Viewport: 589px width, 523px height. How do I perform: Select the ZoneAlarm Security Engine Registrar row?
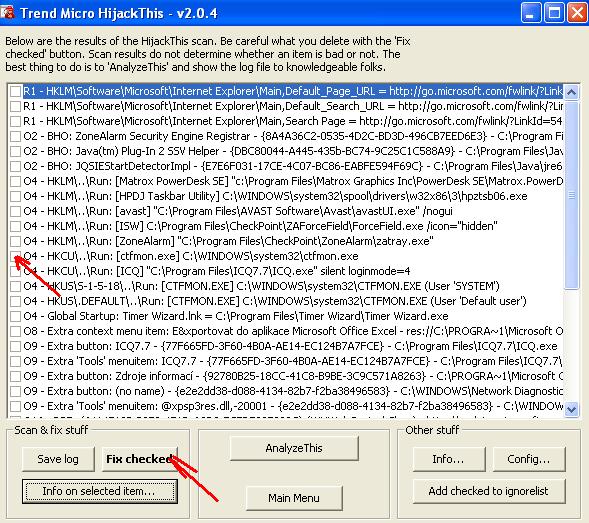pyautogui.click(x=293, y=136)
